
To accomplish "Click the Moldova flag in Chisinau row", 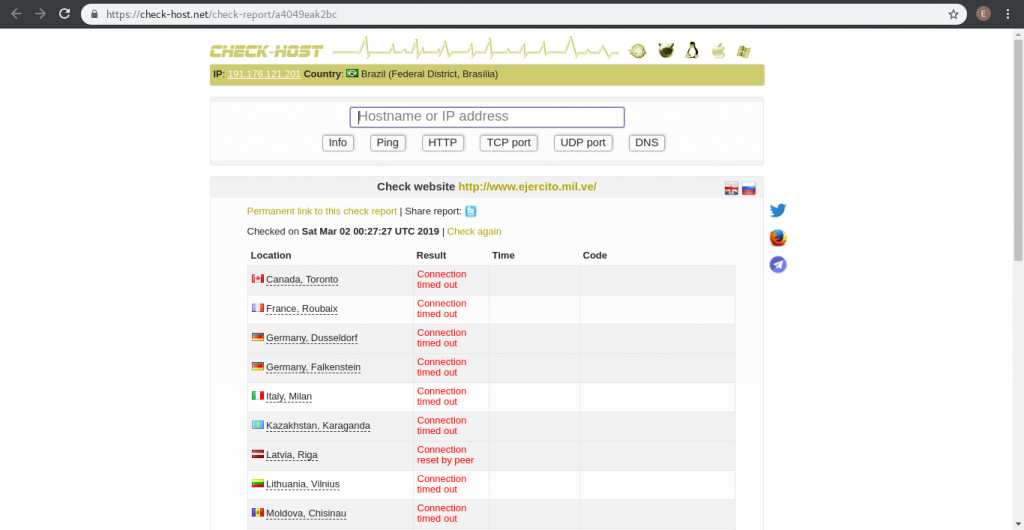I will tap(258, 512).
